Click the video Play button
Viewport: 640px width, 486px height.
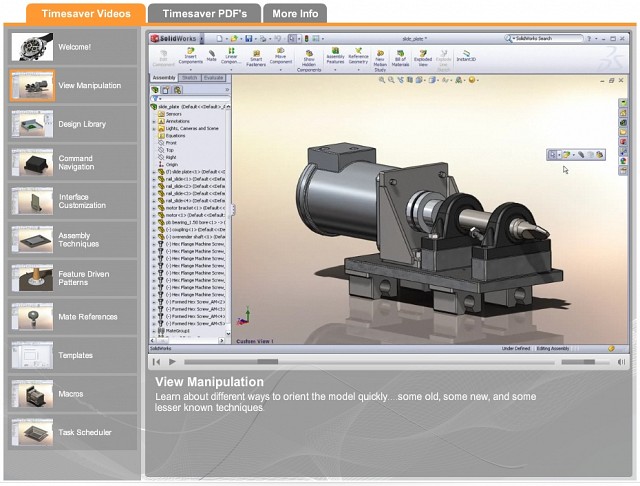tap(172, 362)
